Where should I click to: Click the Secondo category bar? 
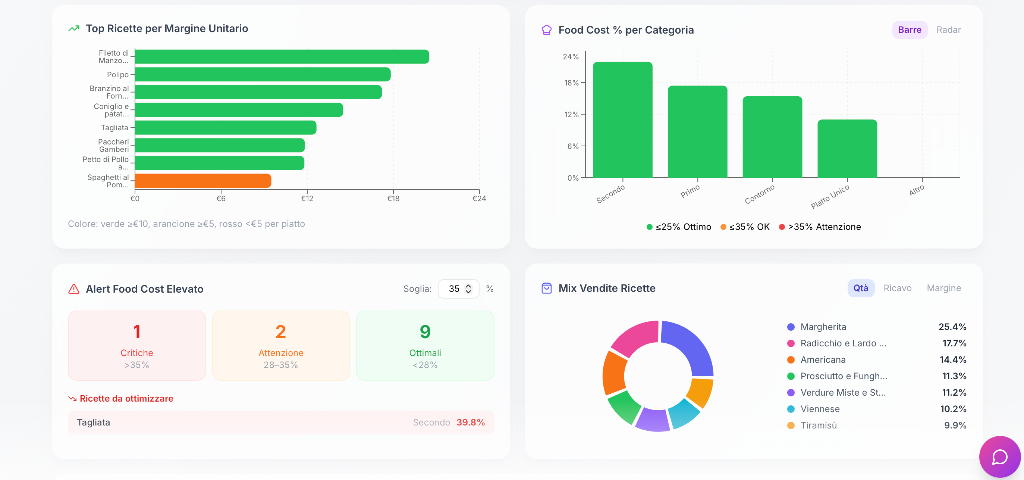tap(622, 120)
